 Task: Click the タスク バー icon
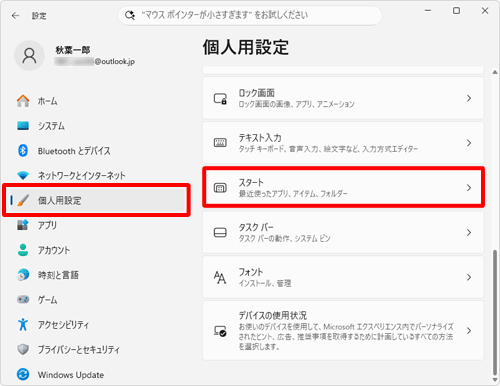pyautogui.click(x=220, y=232)
